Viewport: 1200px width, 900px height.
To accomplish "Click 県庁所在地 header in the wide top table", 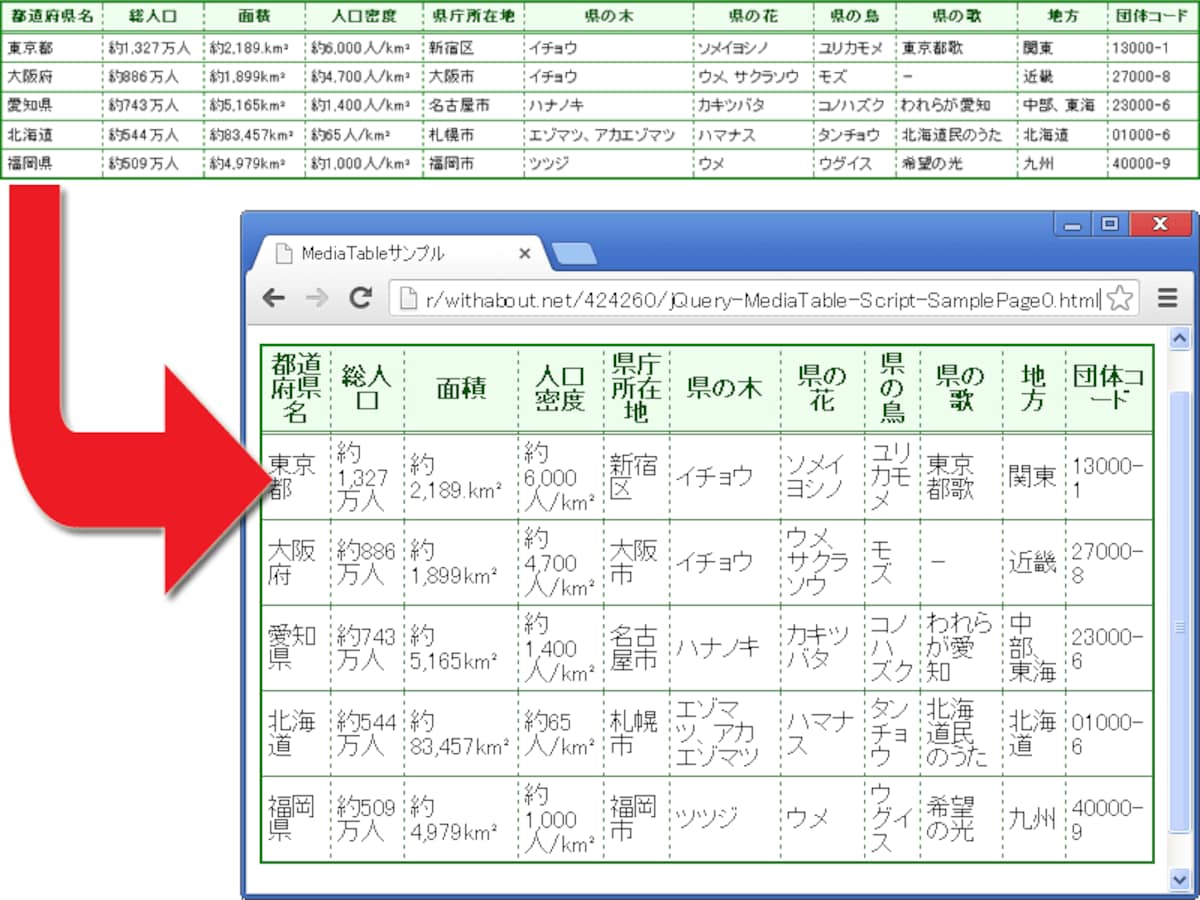I will [473, 17].
